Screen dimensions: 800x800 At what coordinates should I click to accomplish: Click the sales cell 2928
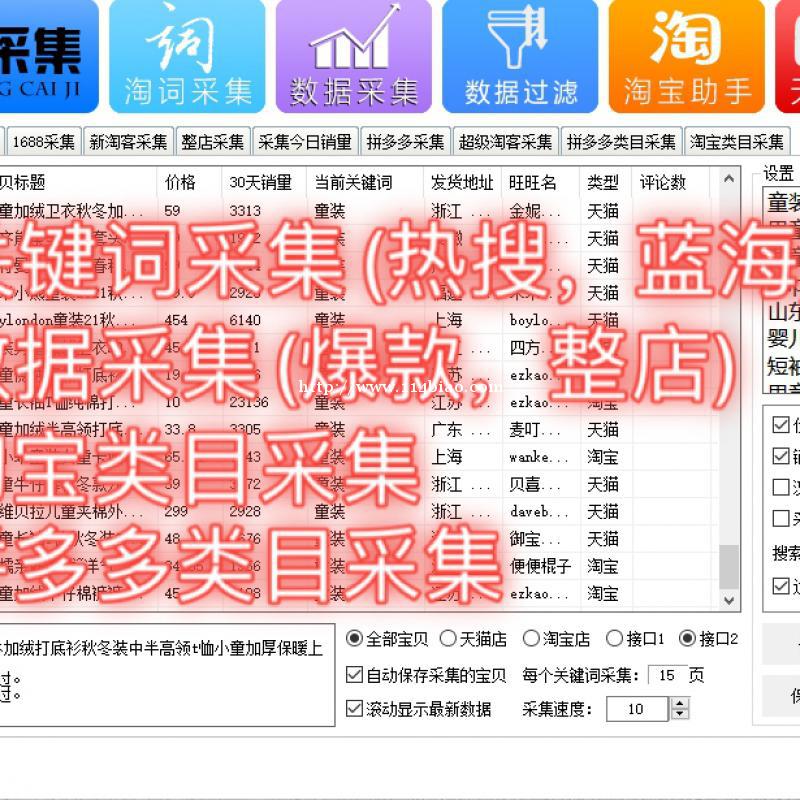[264, 511]
